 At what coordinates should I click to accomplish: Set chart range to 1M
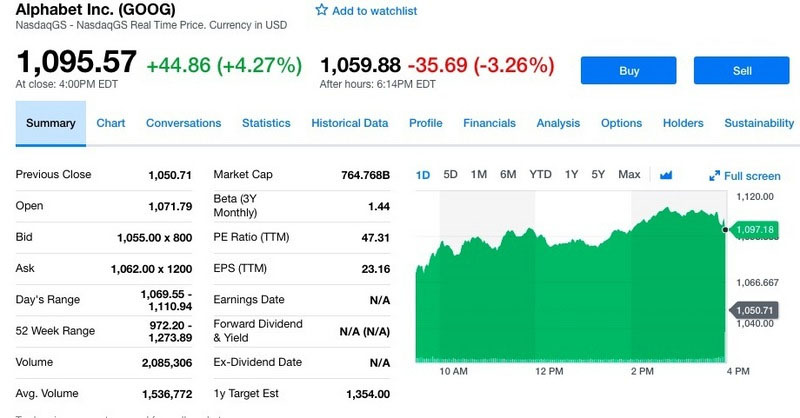point(478,175)
